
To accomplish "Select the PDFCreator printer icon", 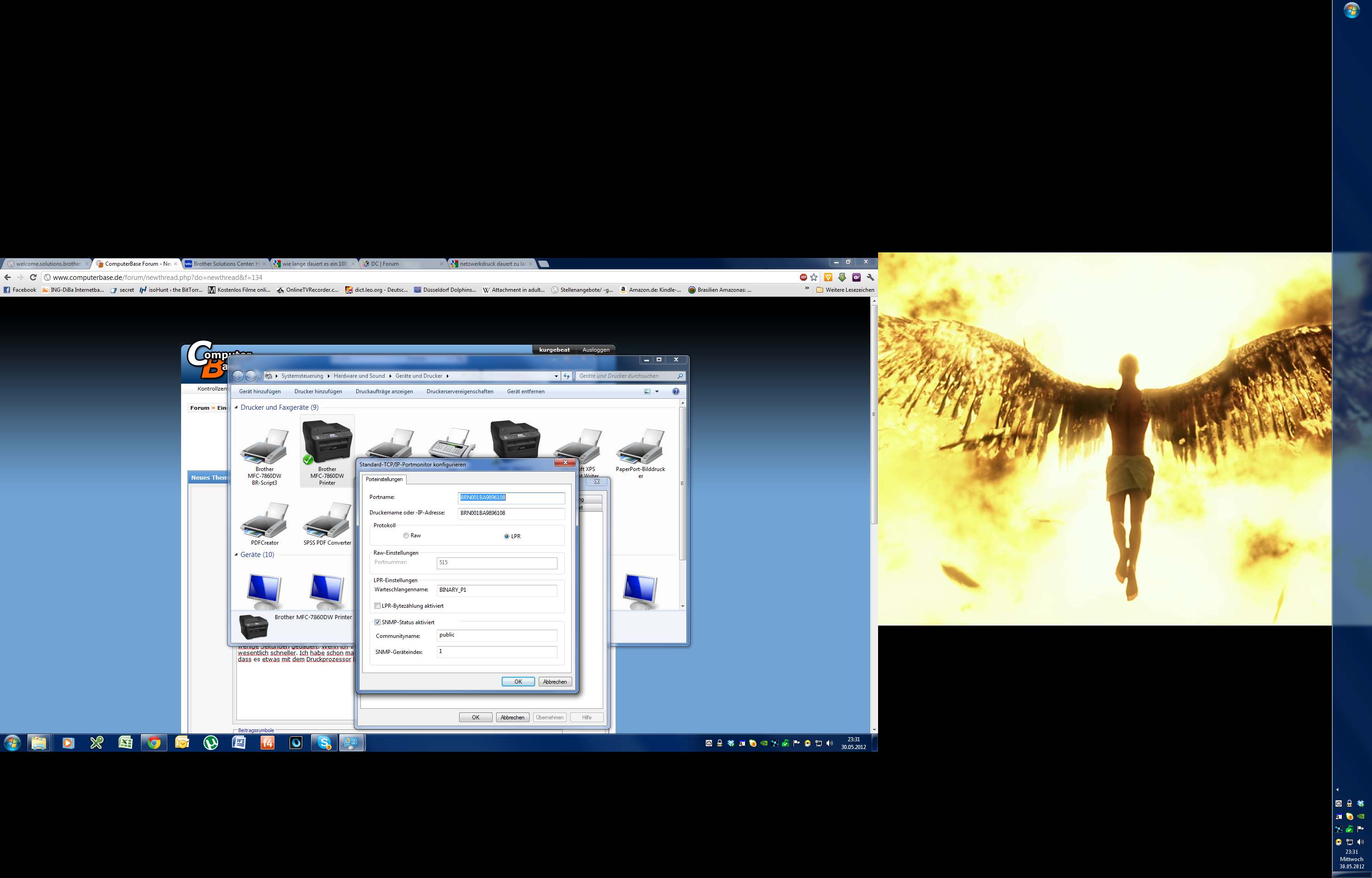I will coord(264,522).
